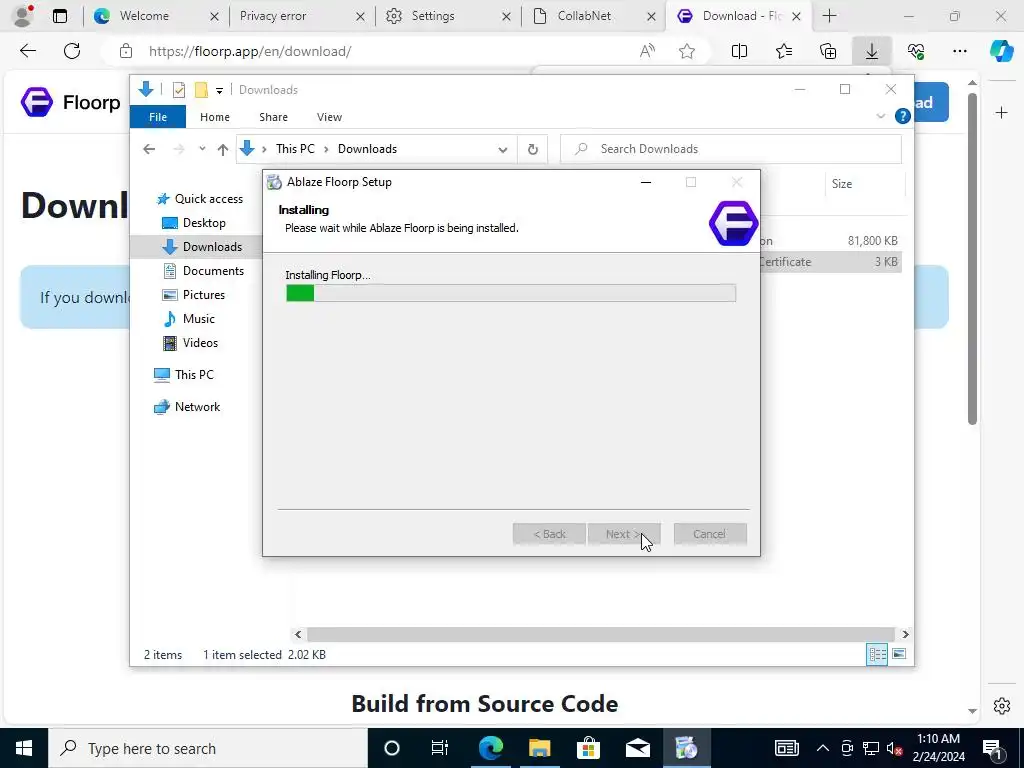Switch to the Settings browser tab
Image resolution: width=1024 pixels, height=768 pixels.
pyautogui.click(x=447, y=16)
